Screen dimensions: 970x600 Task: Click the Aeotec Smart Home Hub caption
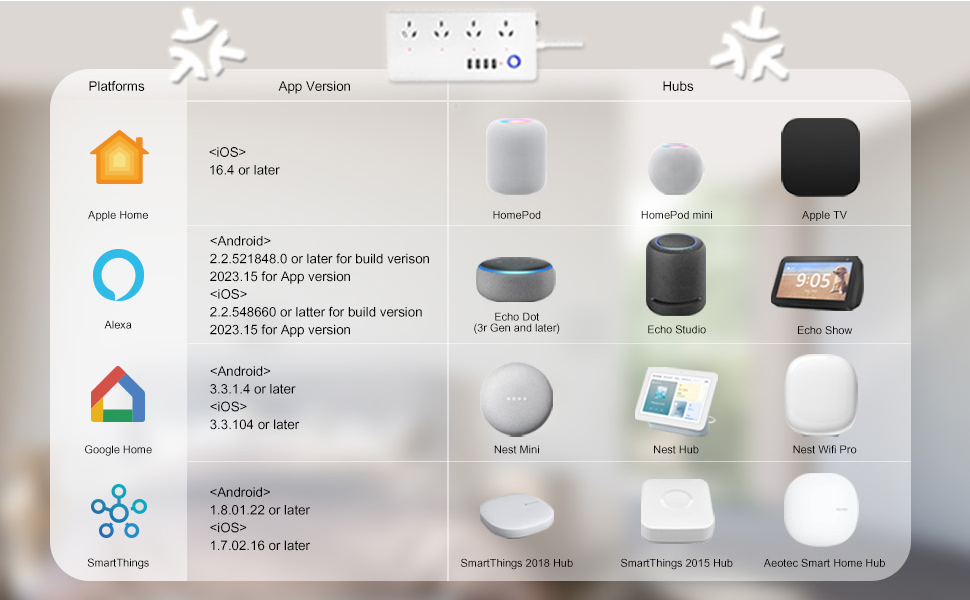pyautogui.click(x=824, y=563)
